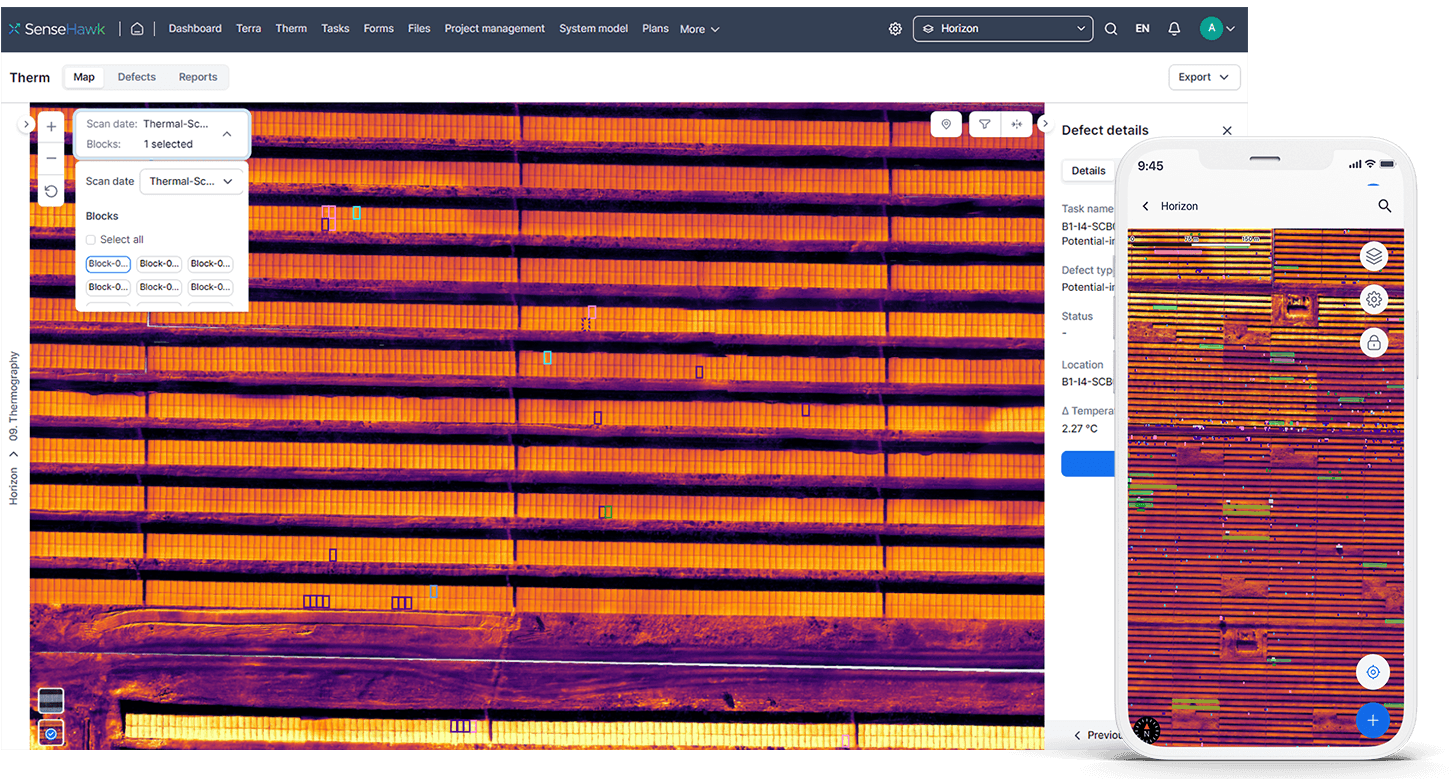The width and height of the screenshot is (1452, 782).
Task: Click the Reports tab
Action: click(x=198, y=77)
